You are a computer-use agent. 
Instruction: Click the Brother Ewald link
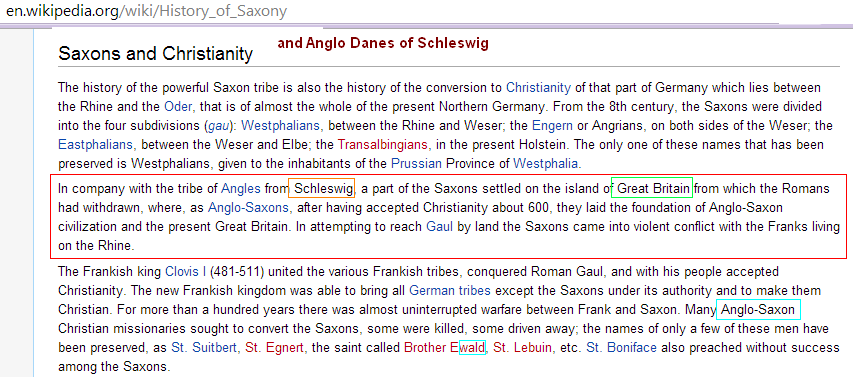point(444,348)
